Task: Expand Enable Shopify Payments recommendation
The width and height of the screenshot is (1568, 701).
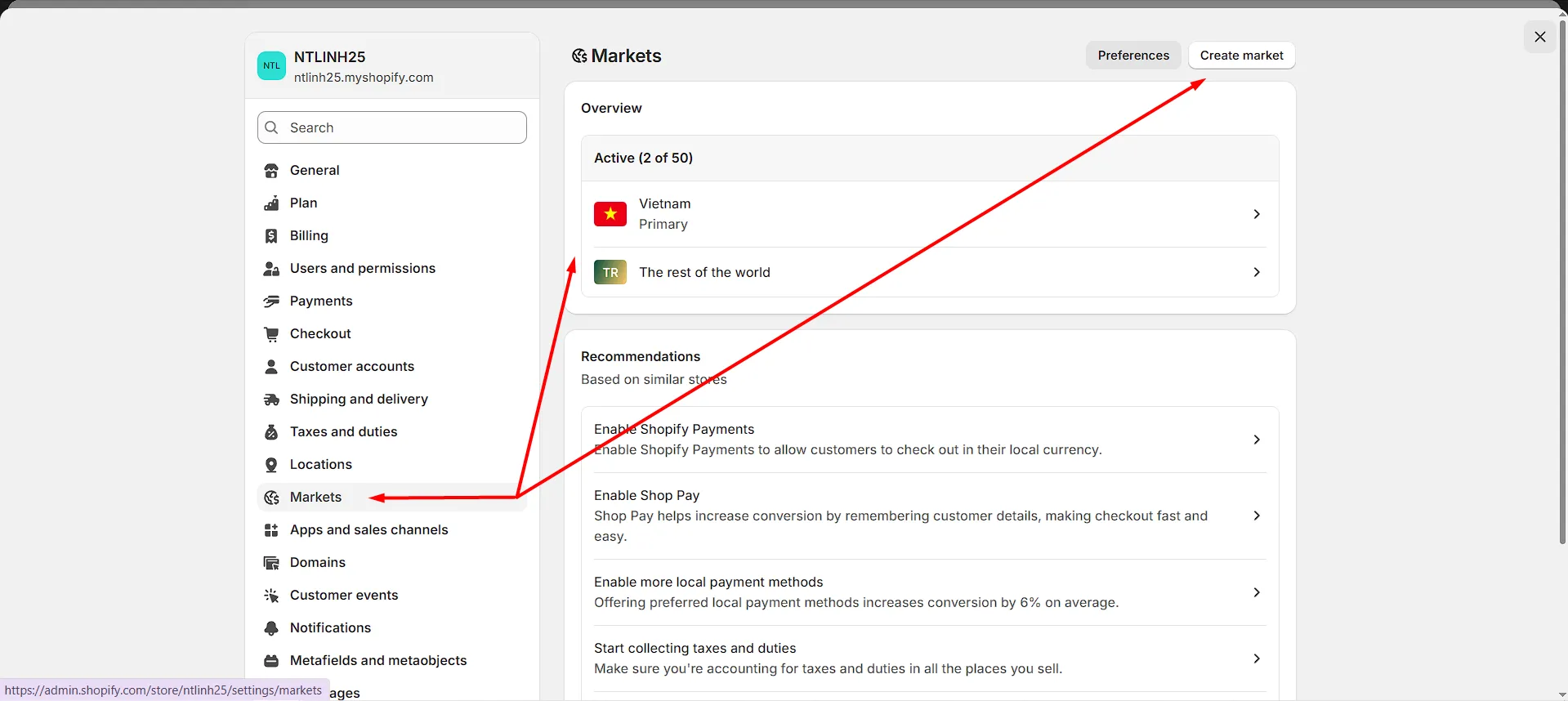Action: [x=1256, y=440]
